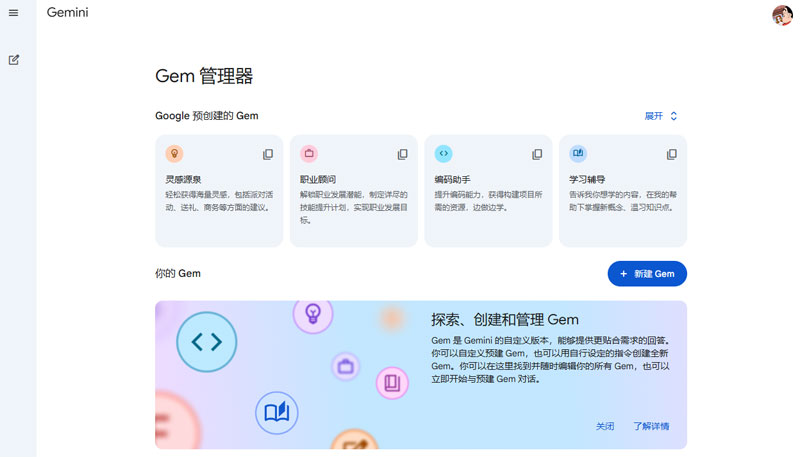The image size is (800, 457).
Task: Open the 编码助手 Gem card title
Action: tap(453, 180)
